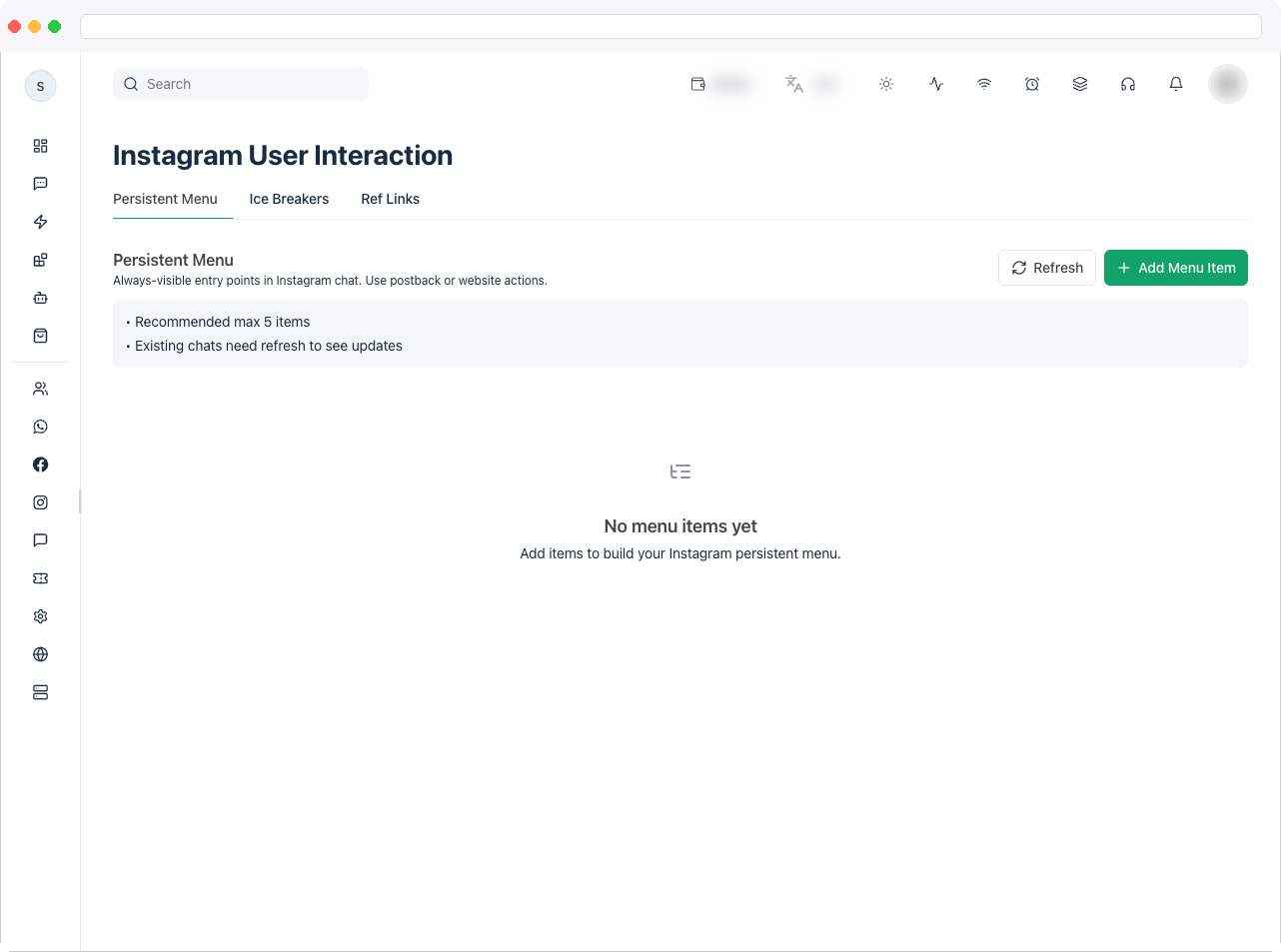1281x952 pixels.
Task: Open the contacts people icon in sidebar
Action: 40,389
